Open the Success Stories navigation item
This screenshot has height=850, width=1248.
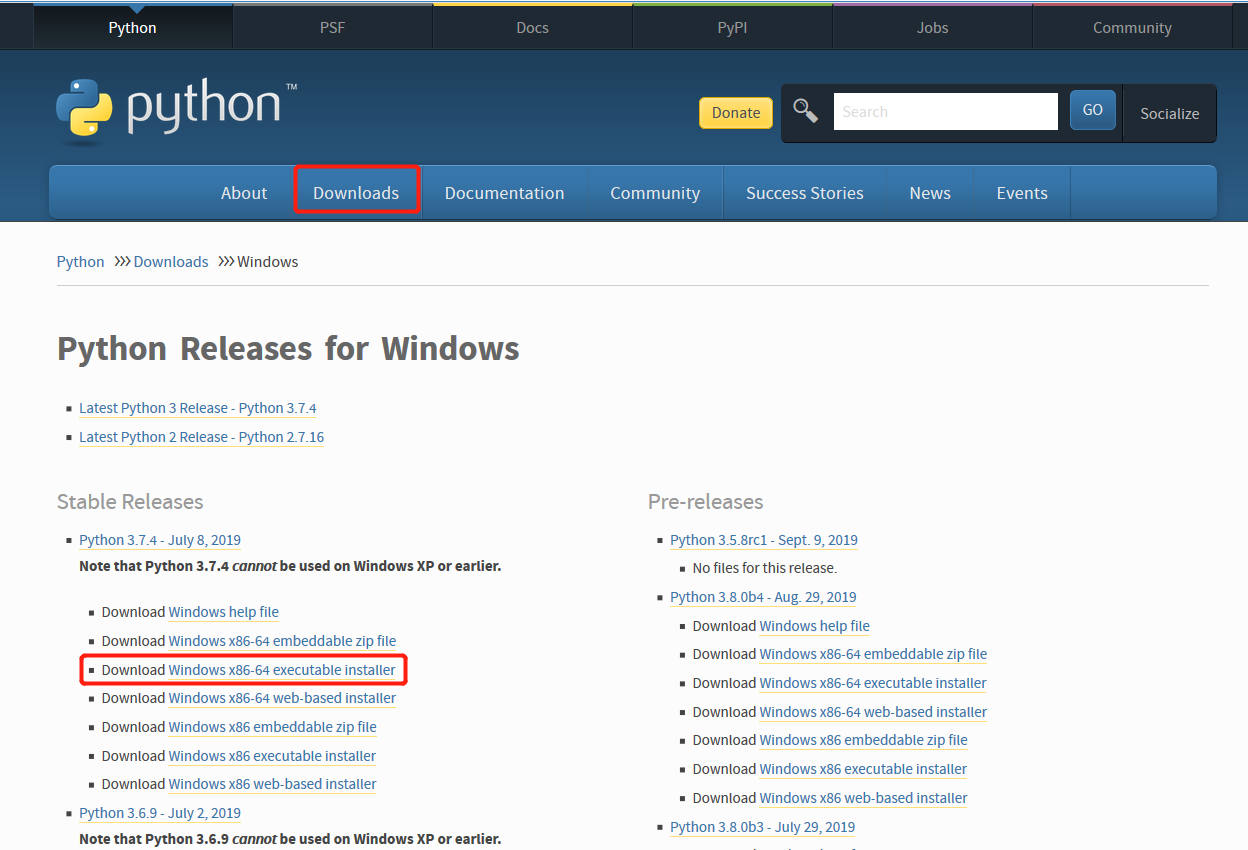[x=804, y=193]
